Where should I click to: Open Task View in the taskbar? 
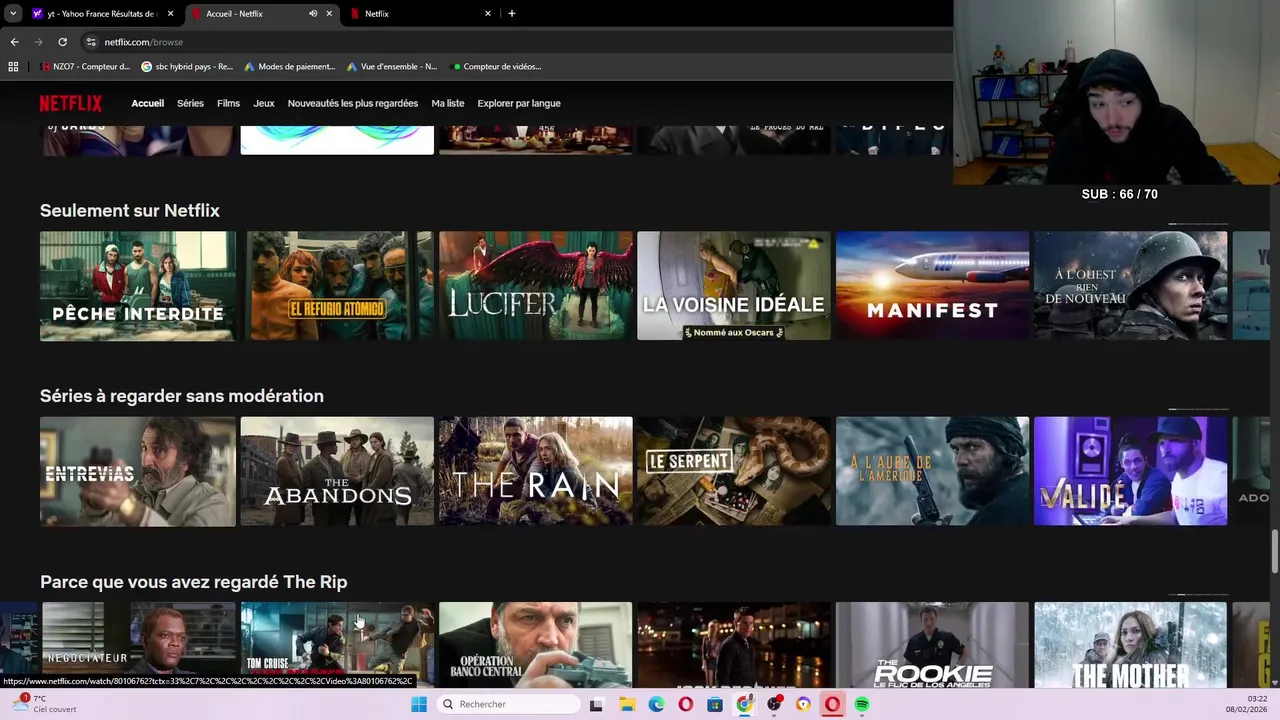596,704
